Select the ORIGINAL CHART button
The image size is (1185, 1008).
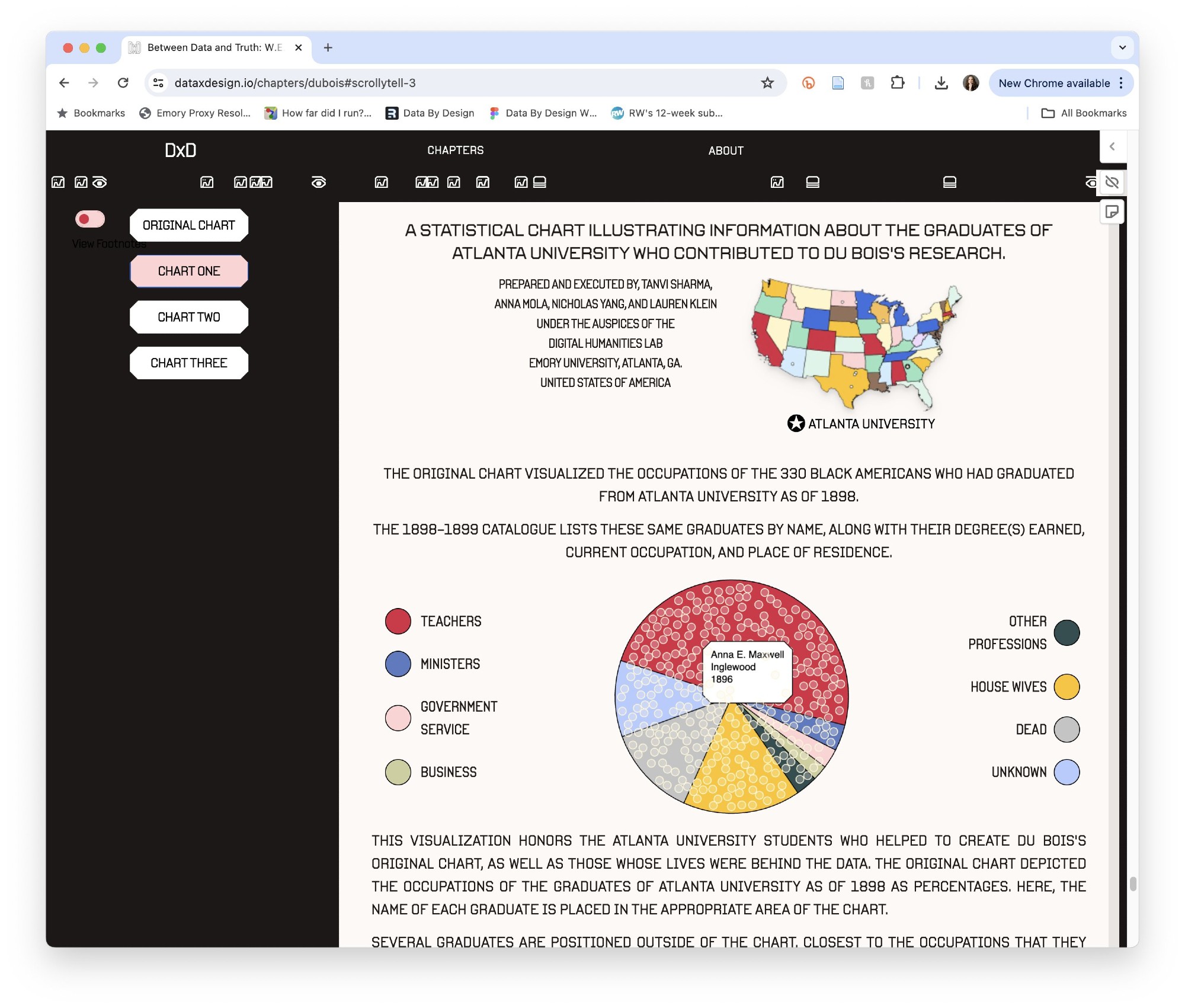188,225
